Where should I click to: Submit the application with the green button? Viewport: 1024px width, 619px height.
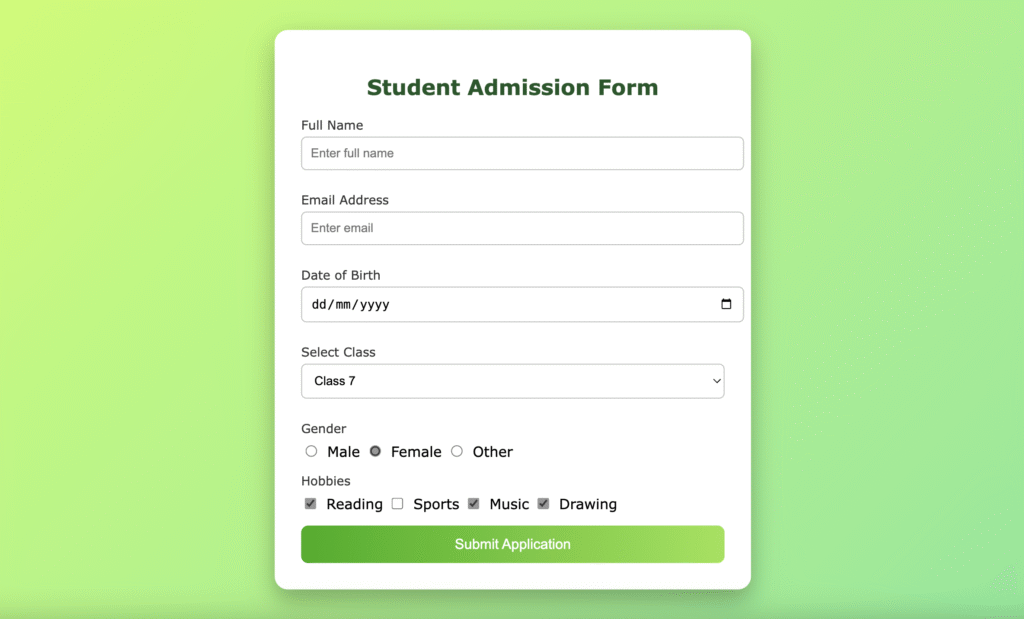click(513, 545)
